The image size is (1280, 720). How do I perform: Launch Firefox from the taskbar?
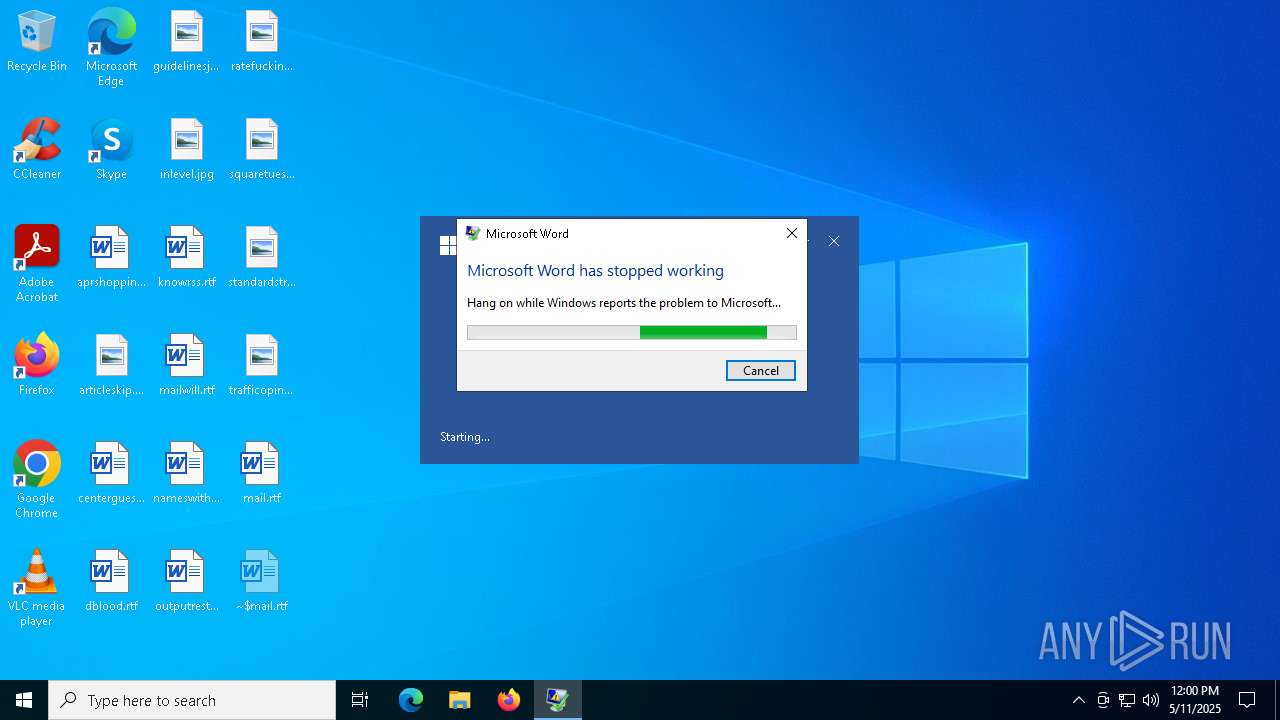pos(509,700)
